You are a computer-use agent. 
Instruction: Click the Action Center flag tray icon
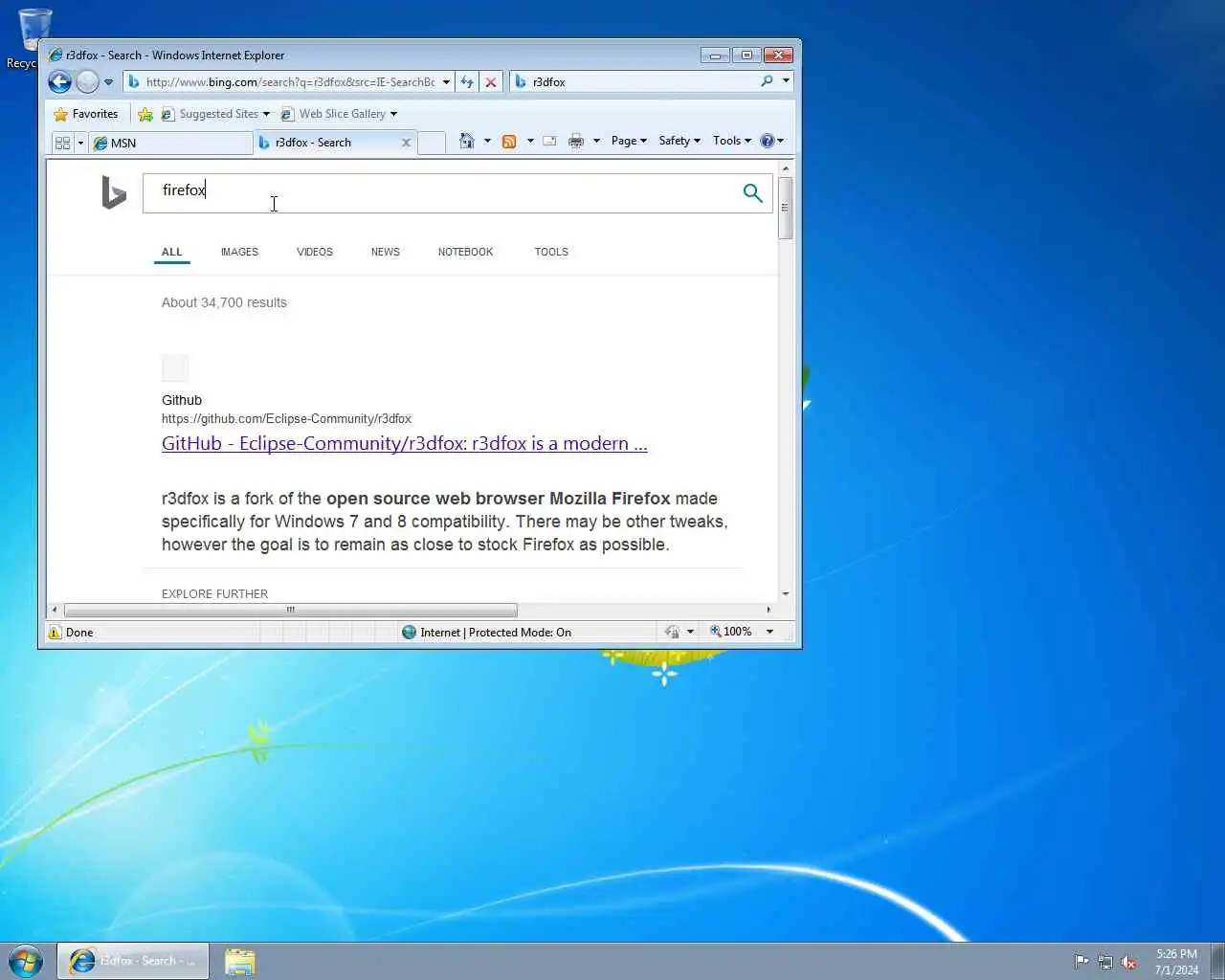pos(1081,962)
